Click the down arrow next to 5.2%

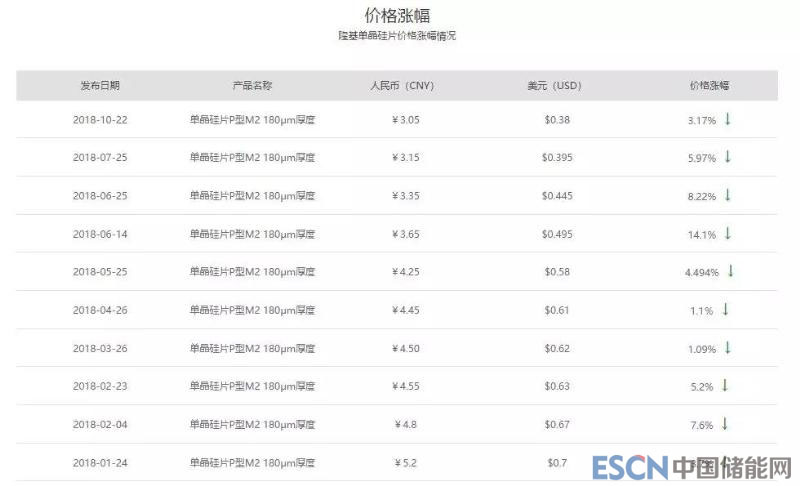tap(725, 385)
